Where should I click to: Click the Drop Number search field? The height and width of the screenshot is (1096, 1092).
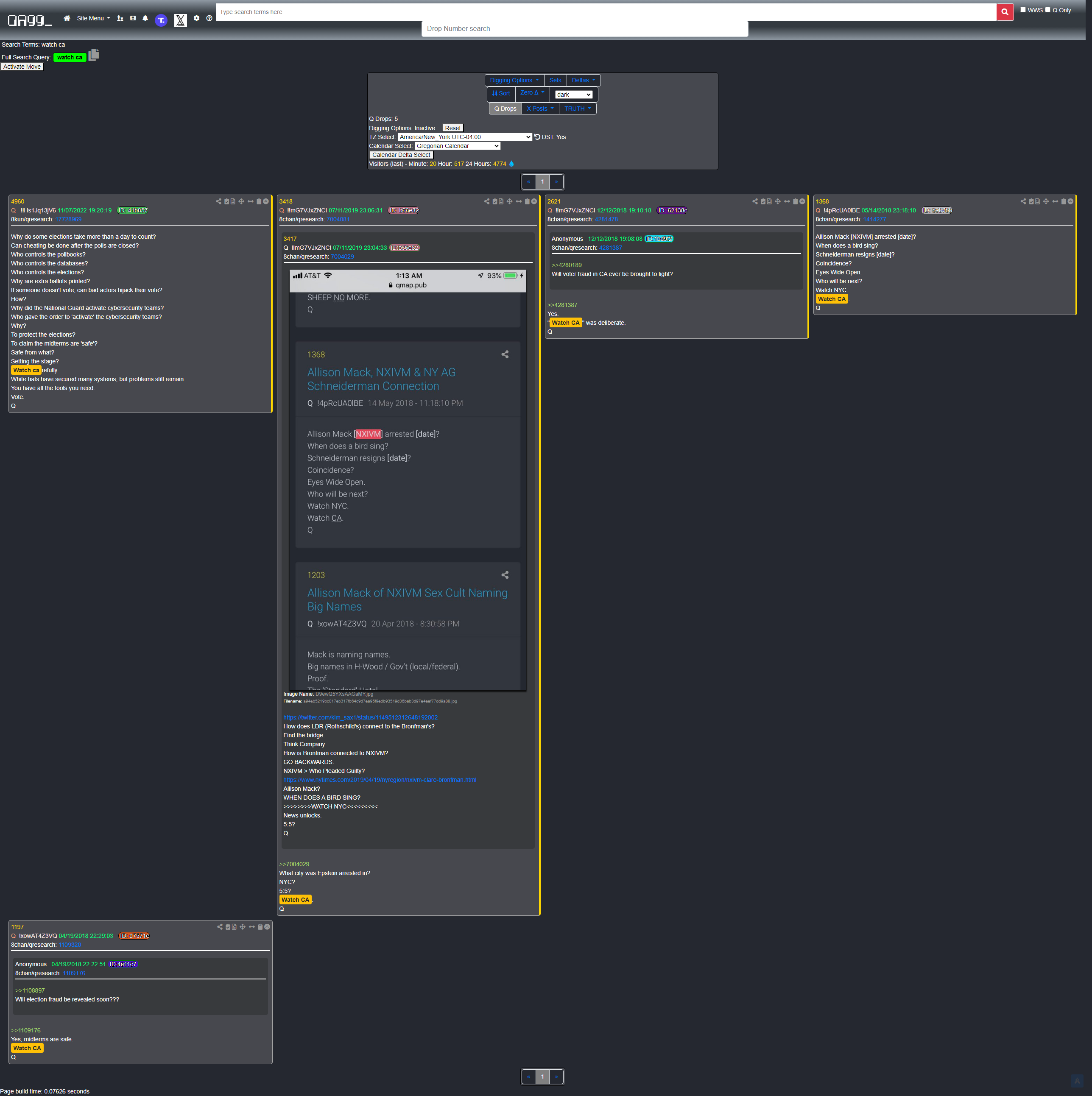click(585, 29)
